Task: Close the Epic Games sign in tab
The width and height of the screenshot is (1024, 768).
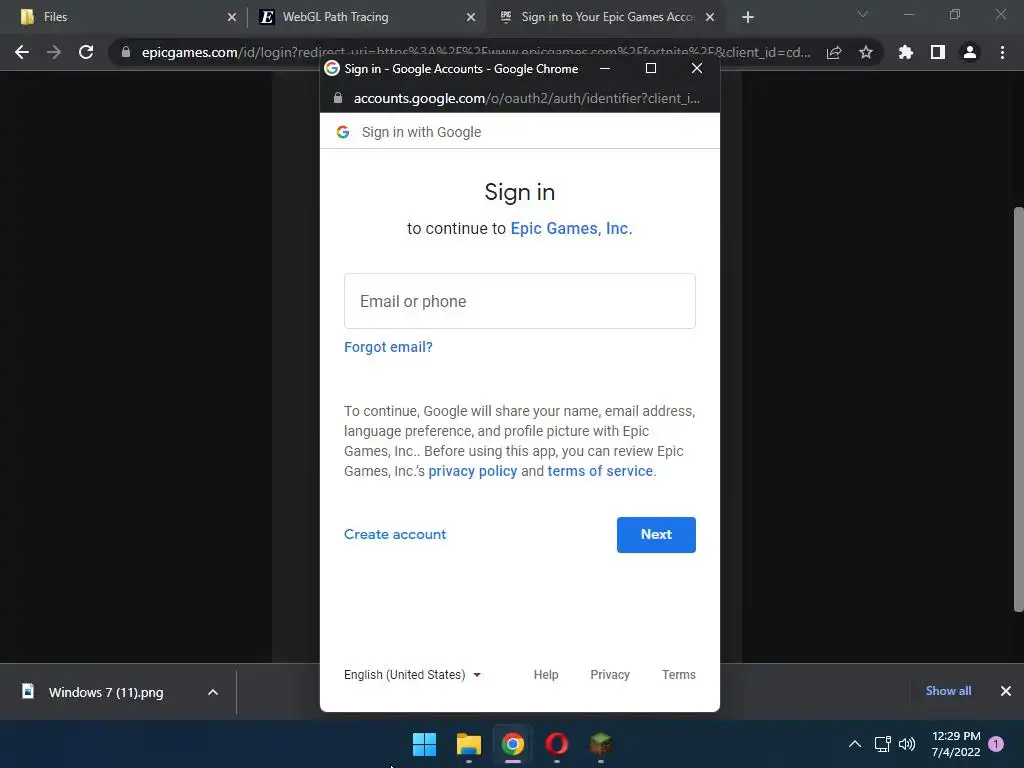Action: (710, 17)
